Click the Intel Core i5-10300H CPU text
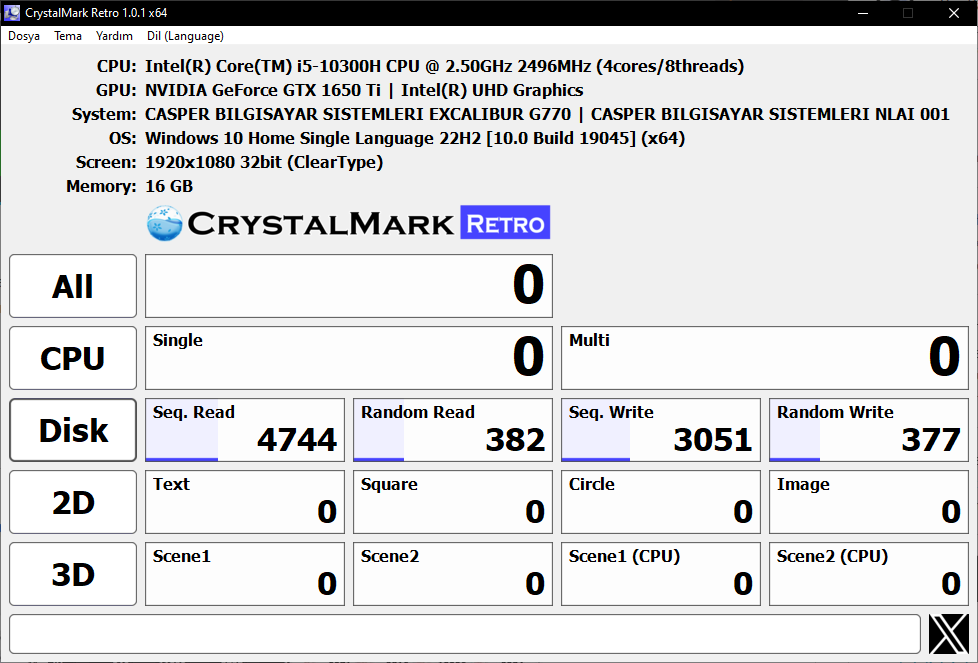Image resolution: width=978 pixels, height=663 pixels. point(445,66)
